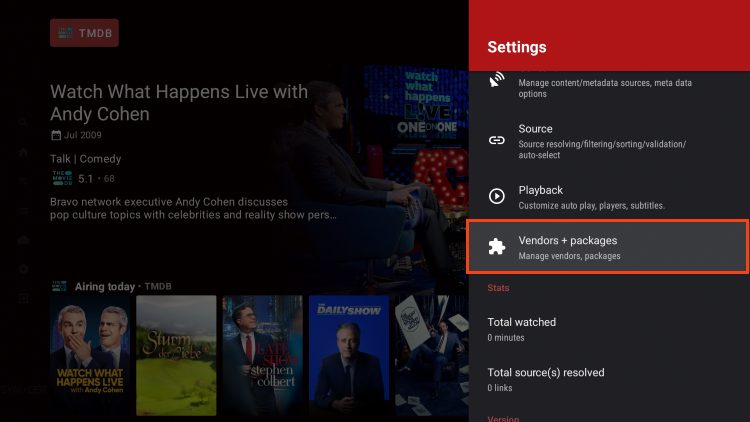Click the calendar icon next to Jul 2009

[56, 135]
